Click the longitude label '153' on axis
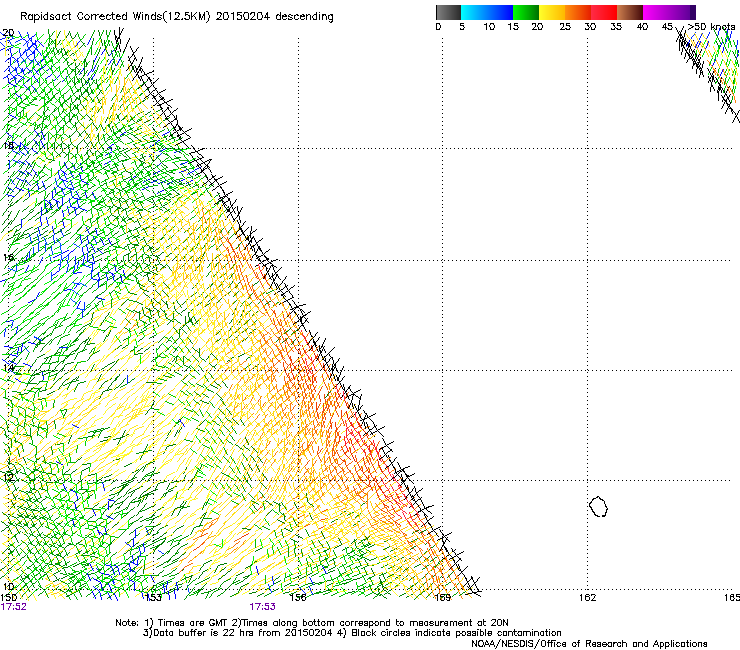The width and height of the screenshot is (740, 650). [x=153, y=598]
